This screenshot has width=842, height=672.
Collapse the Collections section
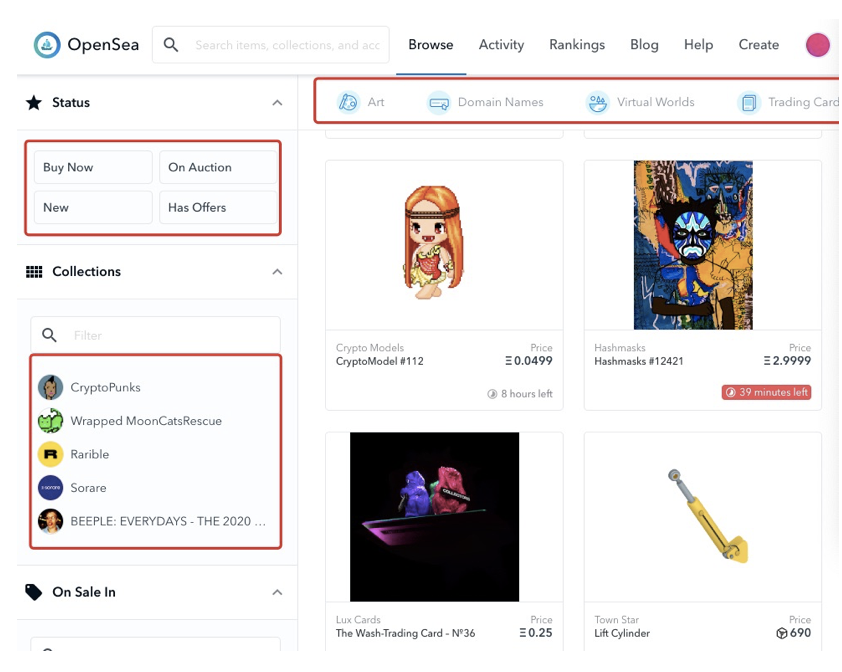[277, 272]
